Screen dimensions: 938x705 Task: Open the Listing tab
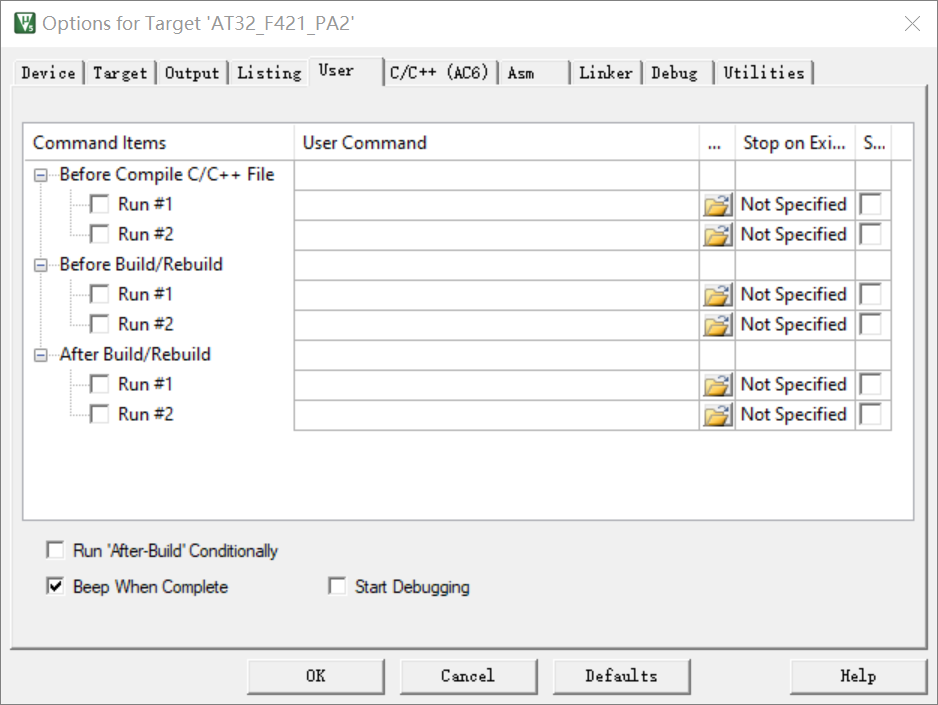(269, 73)
